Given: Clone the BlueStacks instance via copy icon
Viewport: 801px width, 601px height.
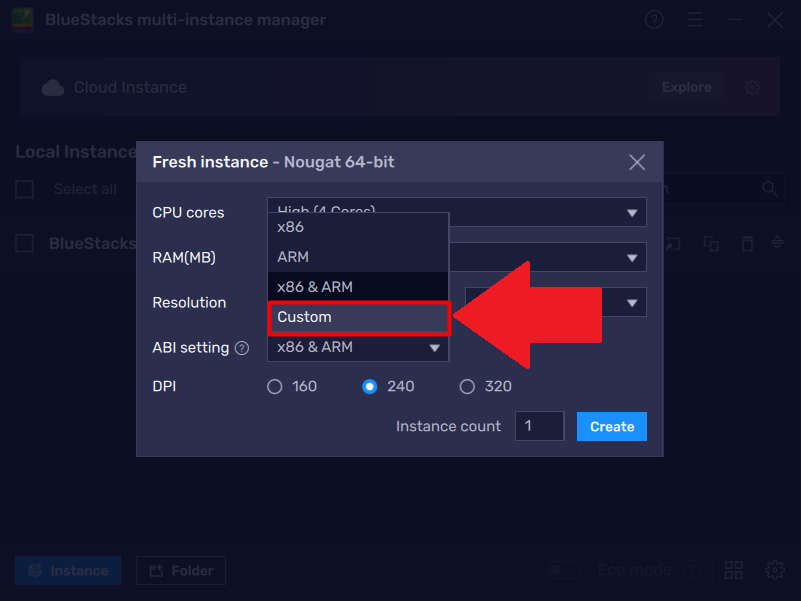Looking at the screenshot, I should [711, 243].
